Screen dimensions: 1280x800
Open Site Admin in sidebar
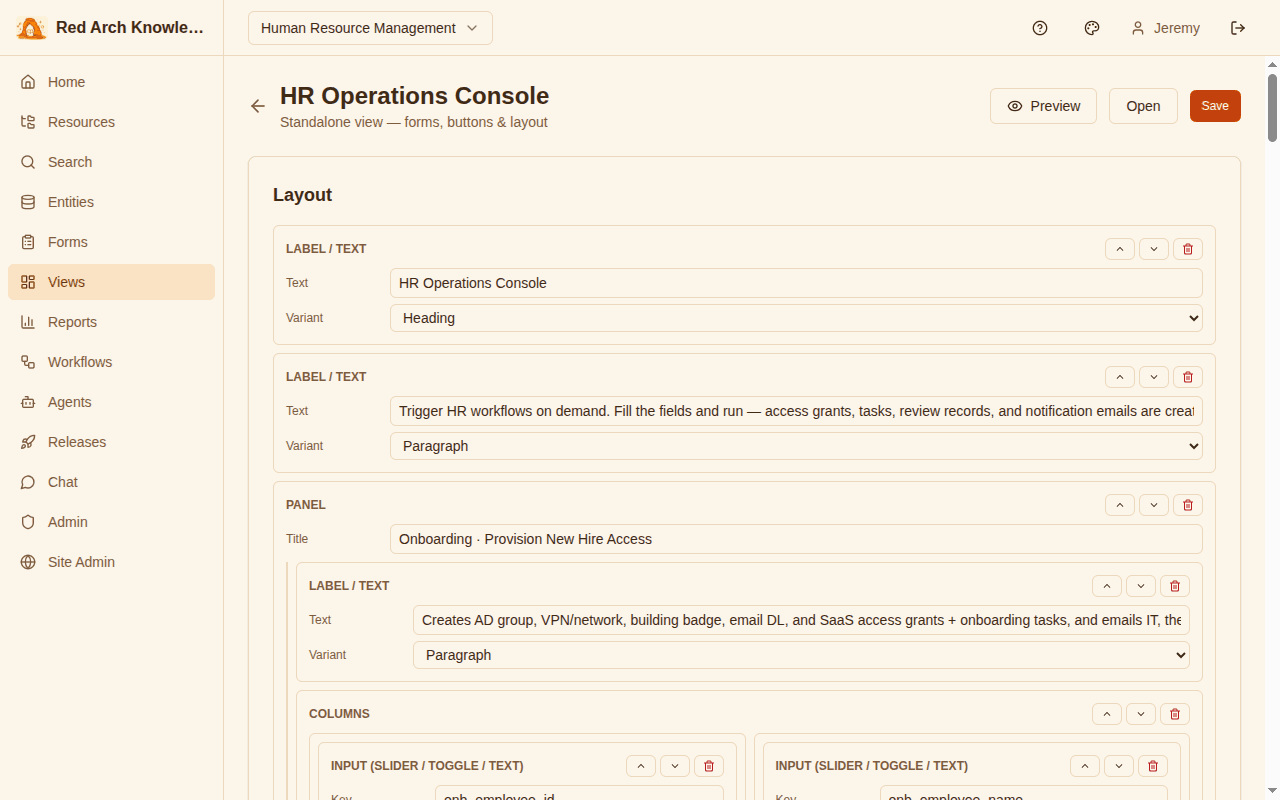pyautogui.click(x=111, y=562)
